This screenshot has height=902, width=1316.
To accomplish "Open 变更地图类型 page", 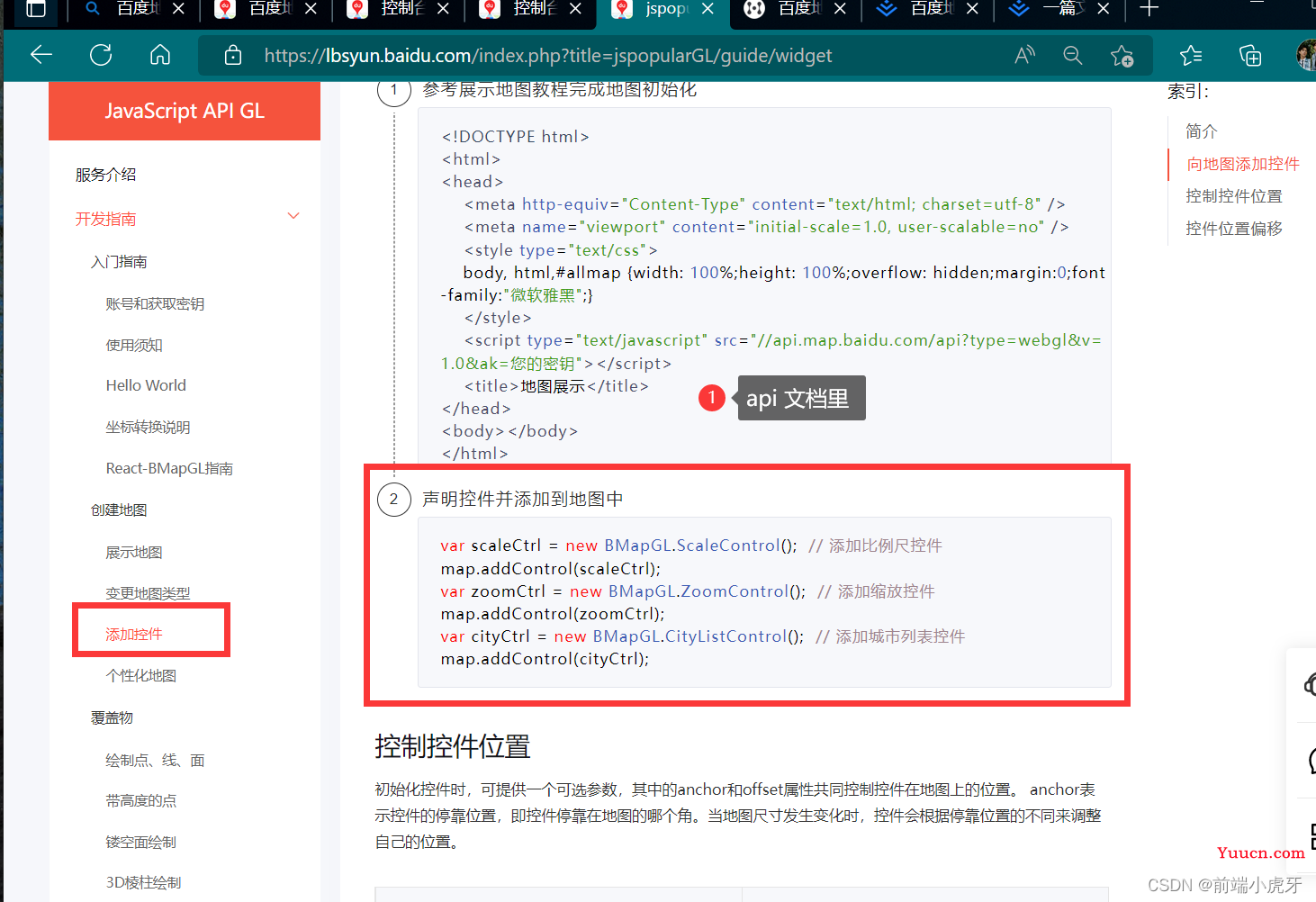I will tap(148, 594).
